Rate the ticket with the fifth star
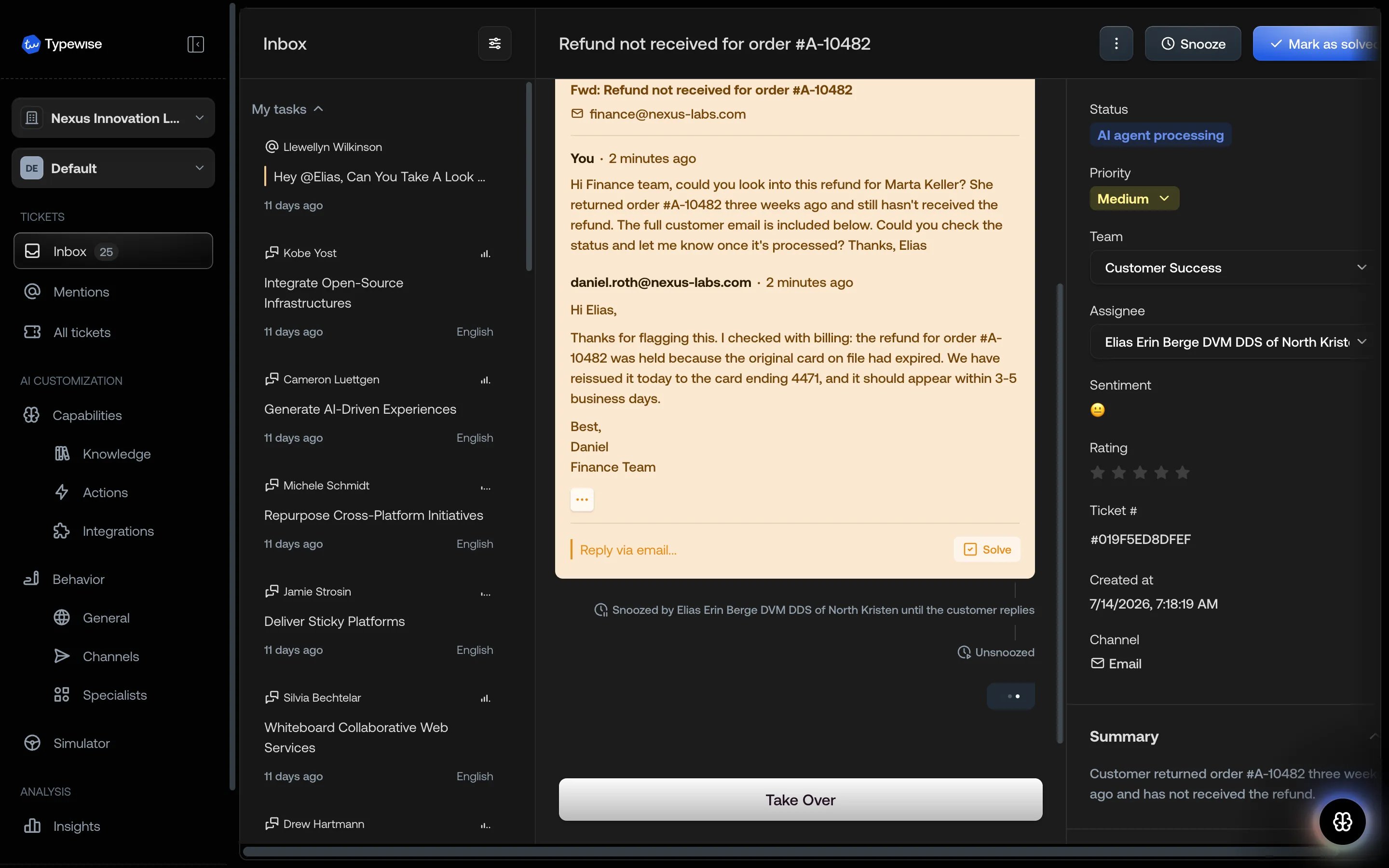 click(1182, 473)
